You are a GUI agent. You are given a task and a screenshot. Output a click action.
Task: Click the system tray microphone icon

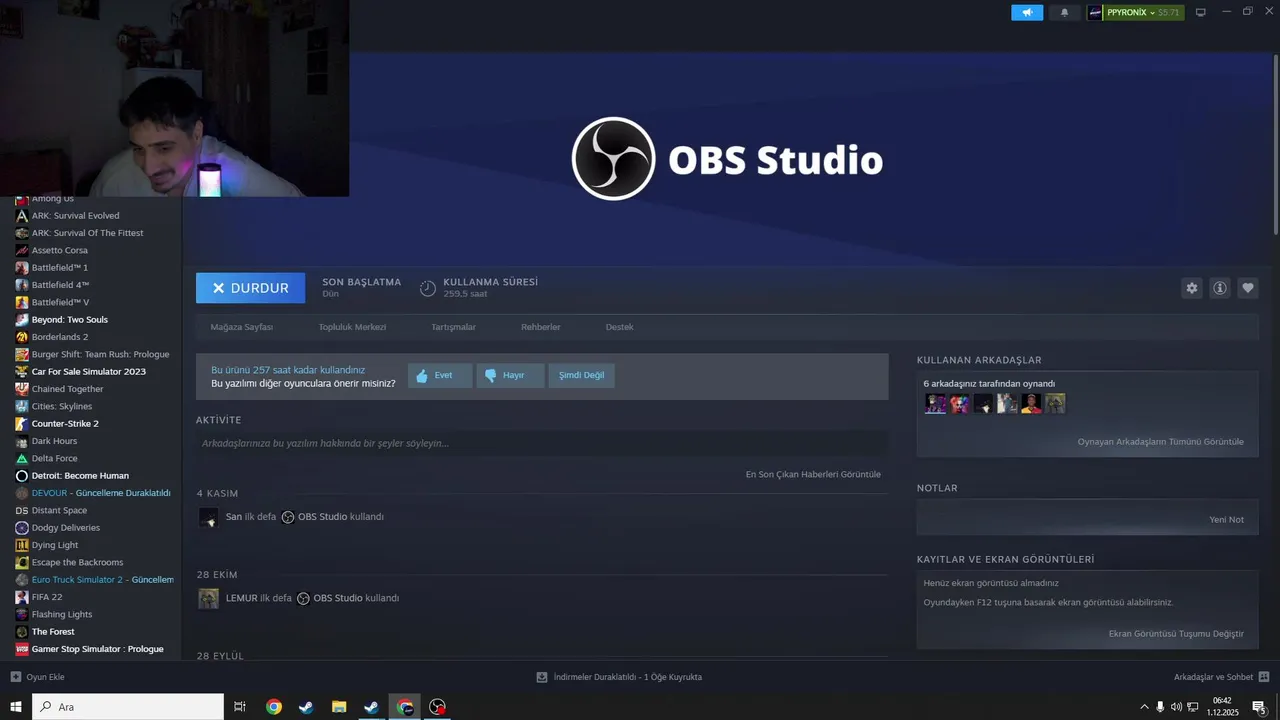point(1160,707)
